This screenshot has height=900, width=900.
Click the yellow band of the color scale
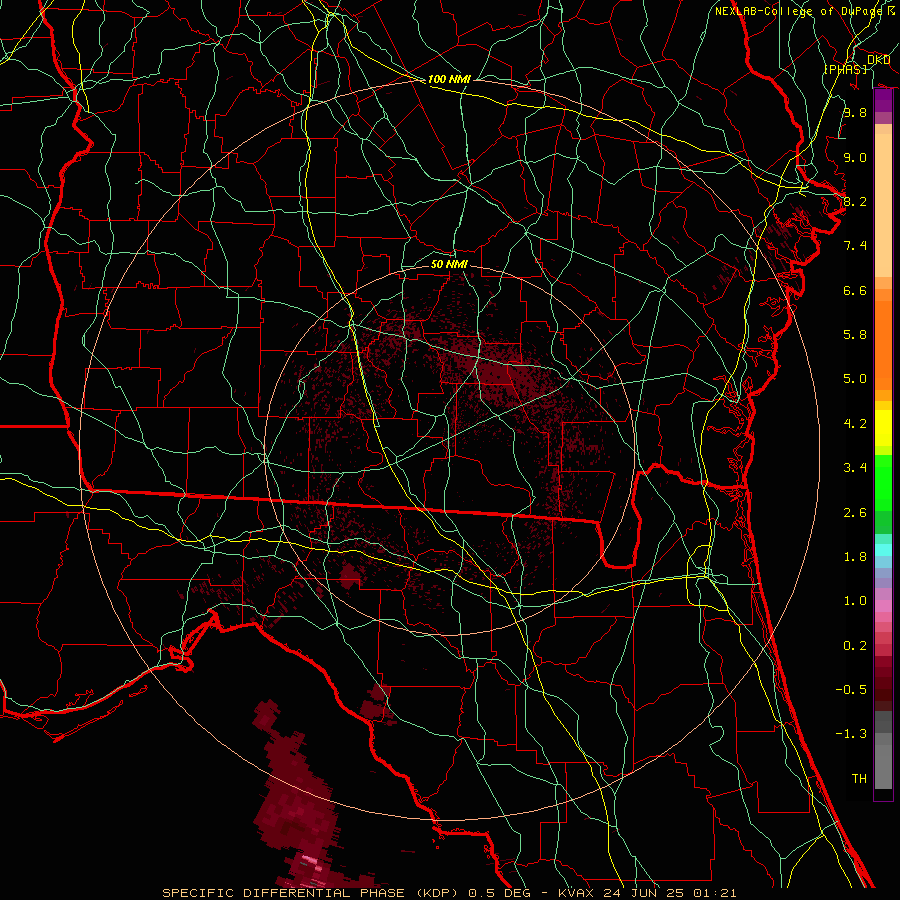point(883,428)
